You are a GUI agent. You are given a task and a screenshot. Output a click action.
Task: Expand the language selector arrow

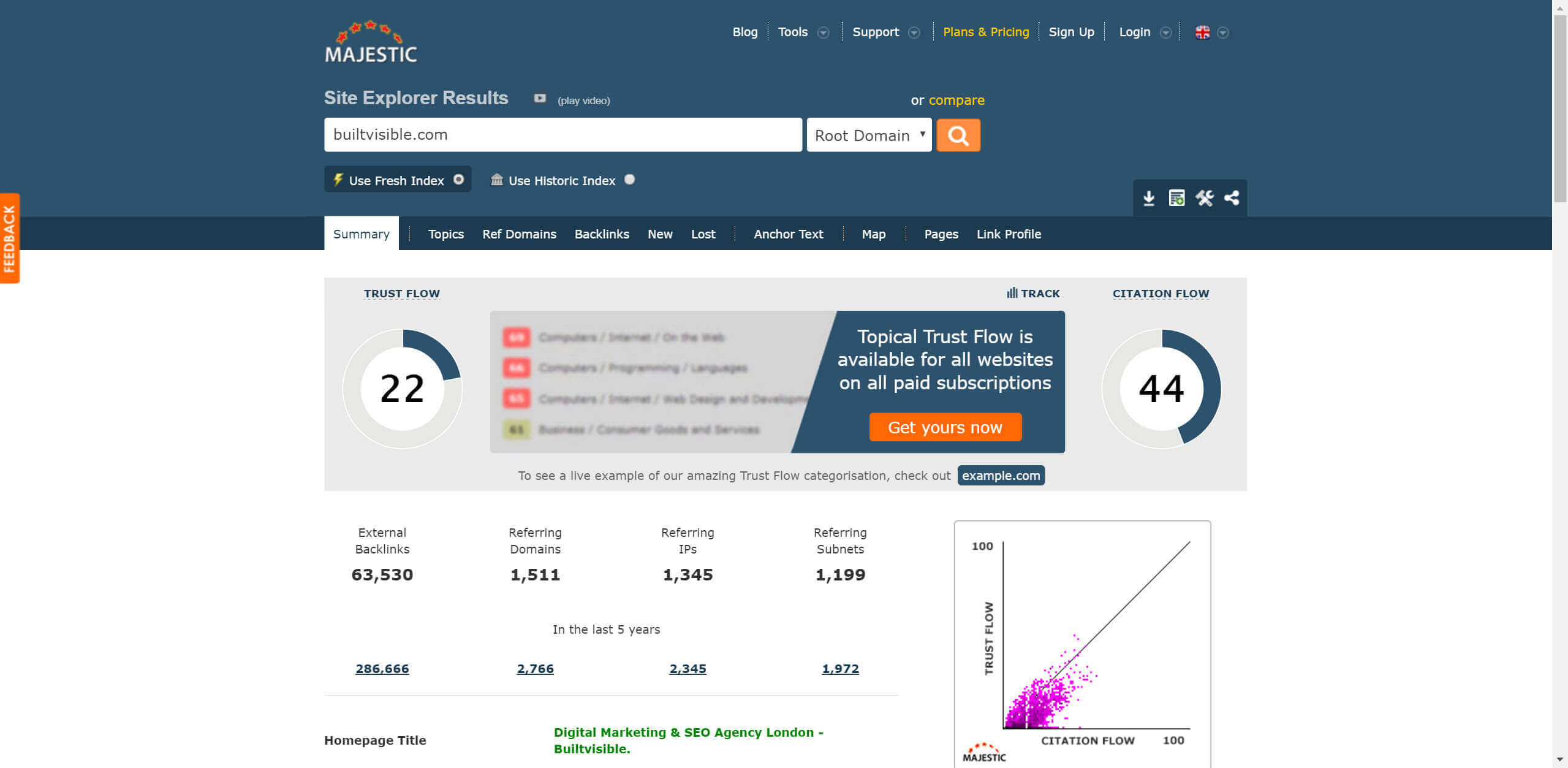click(1223, 32)
